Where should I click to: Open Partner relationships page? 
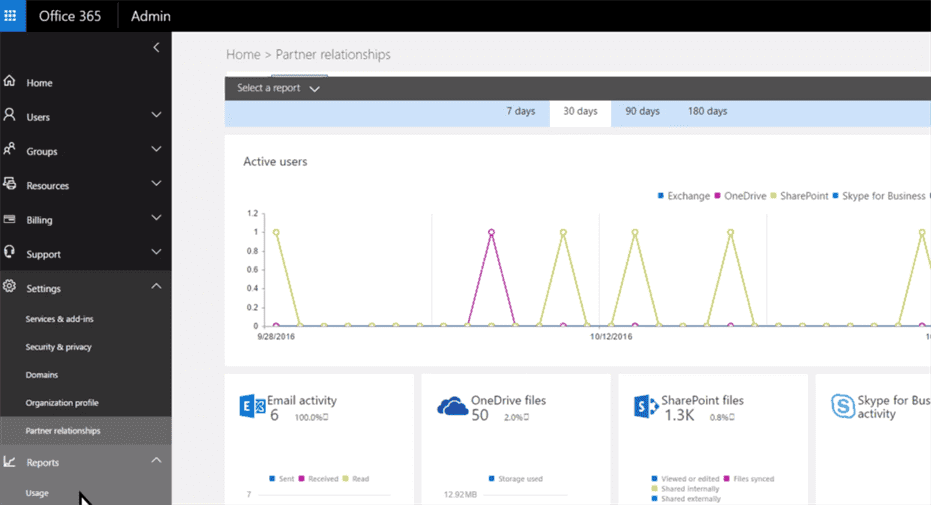(x=63, y=431)
